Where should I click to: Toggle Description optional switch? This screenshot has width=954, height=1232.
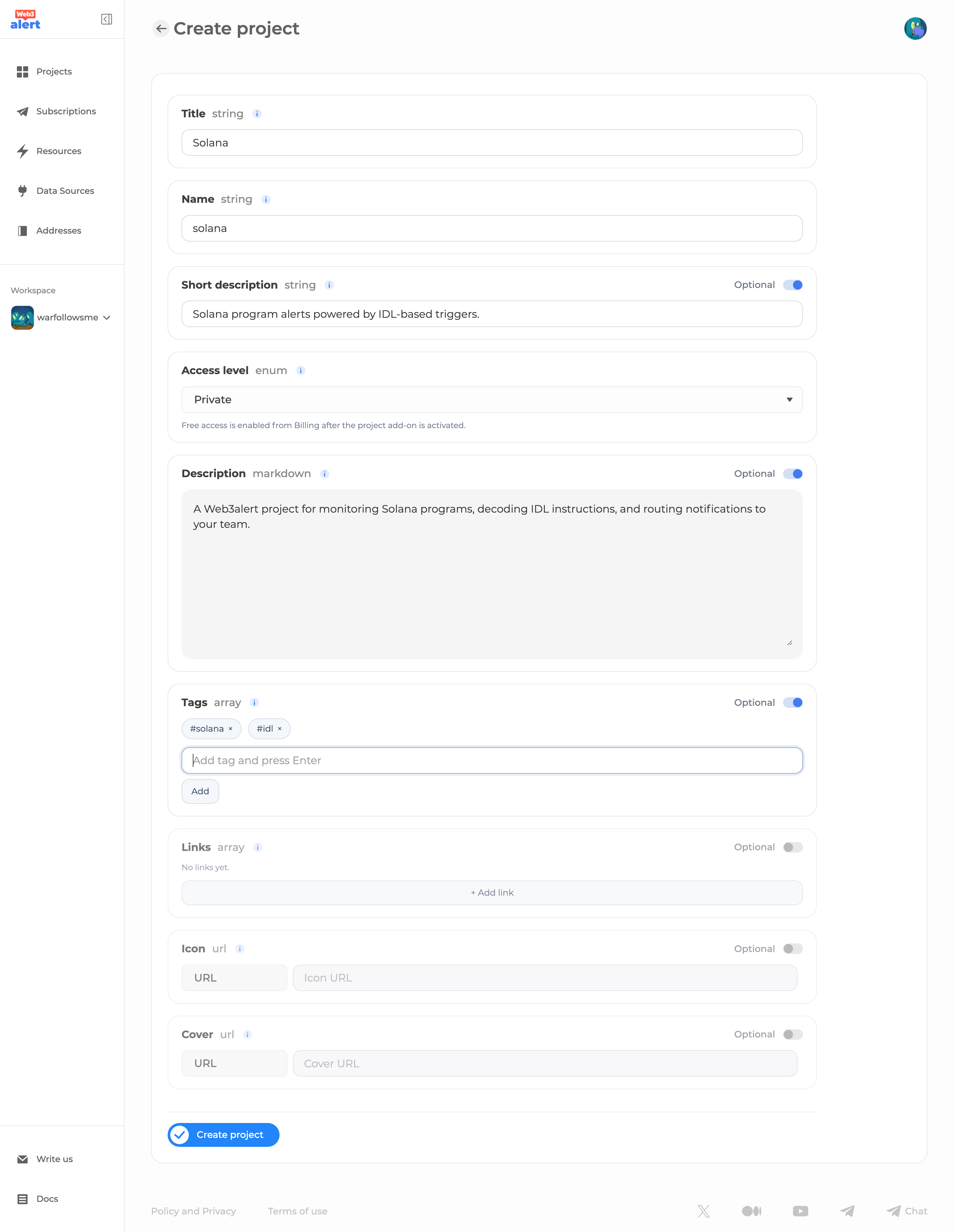coord(793,474)
